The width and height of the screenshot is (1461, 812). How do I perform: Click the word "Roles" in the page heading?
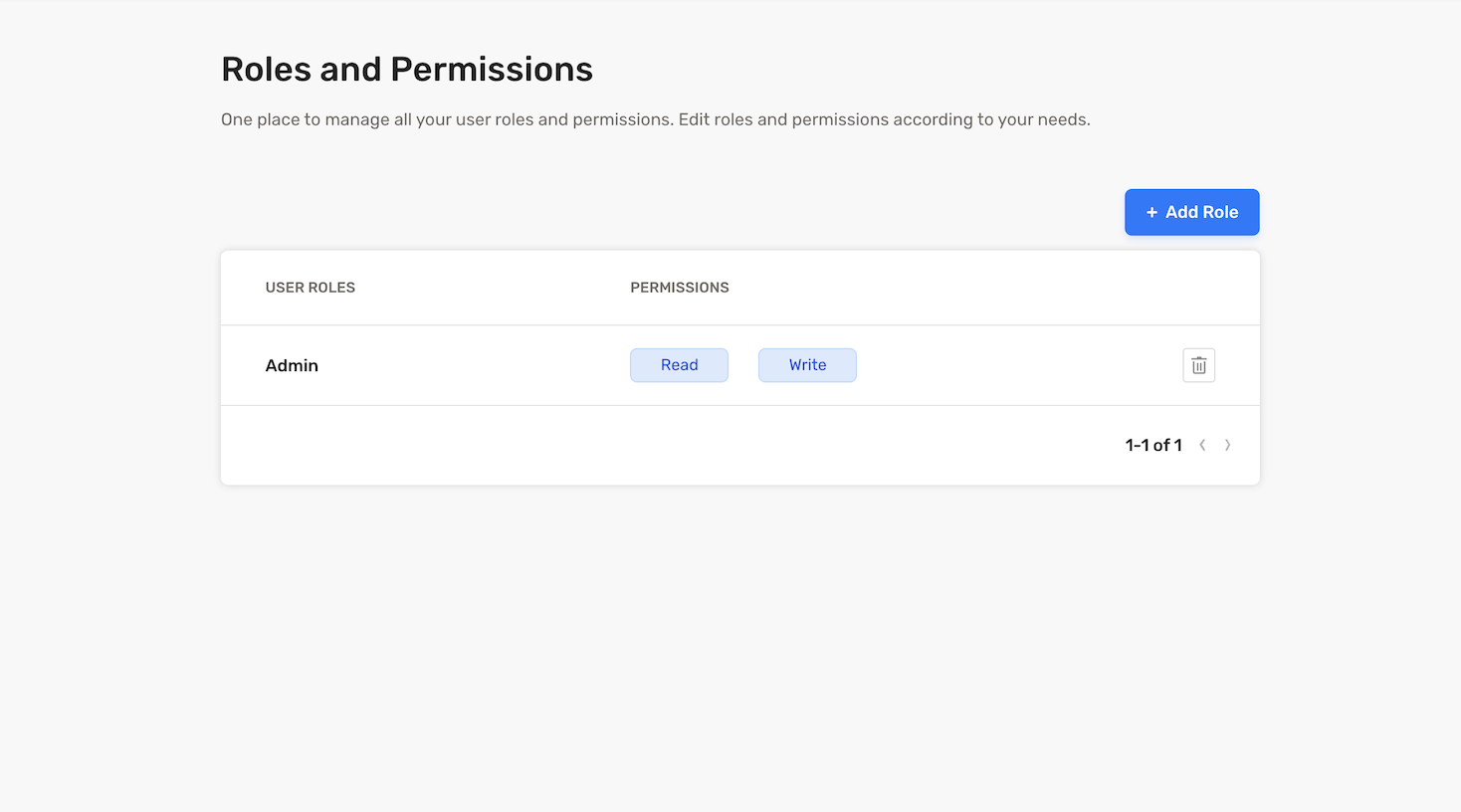tap(266, 70)
